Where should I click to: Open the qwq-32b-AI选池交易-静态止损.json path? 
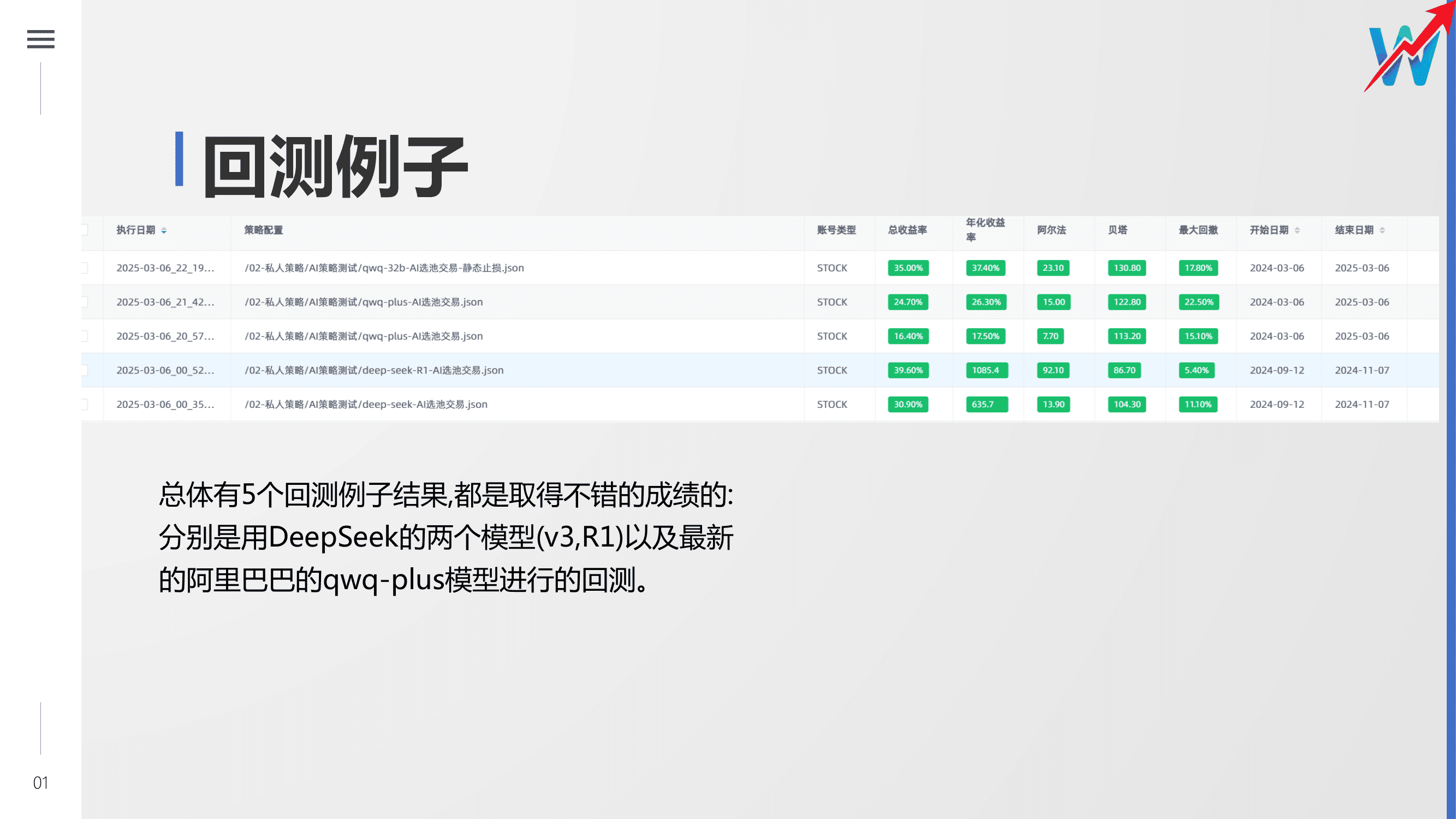point(384,268)
